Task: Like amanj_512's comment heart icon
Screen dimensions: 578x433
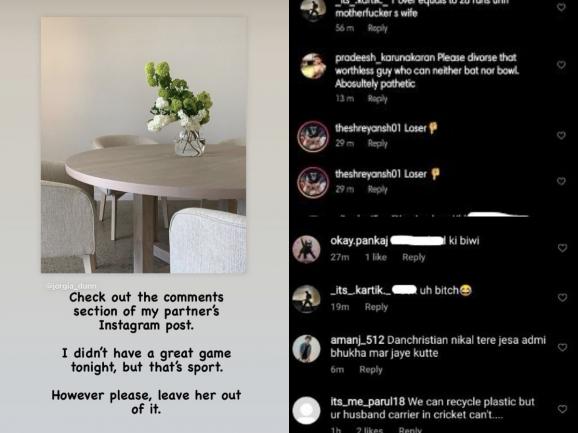Action: [x=562, y=347]
